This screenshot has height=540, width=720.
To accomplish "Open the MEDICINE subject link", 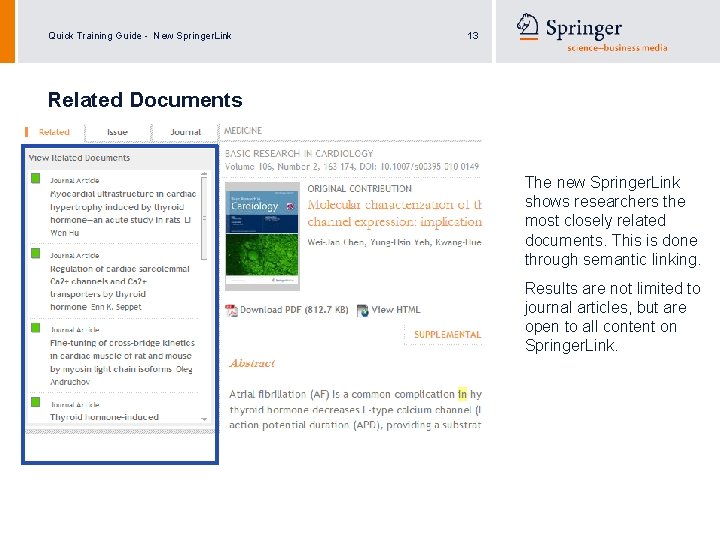I will pyautogui.click(x=243, y=131).
